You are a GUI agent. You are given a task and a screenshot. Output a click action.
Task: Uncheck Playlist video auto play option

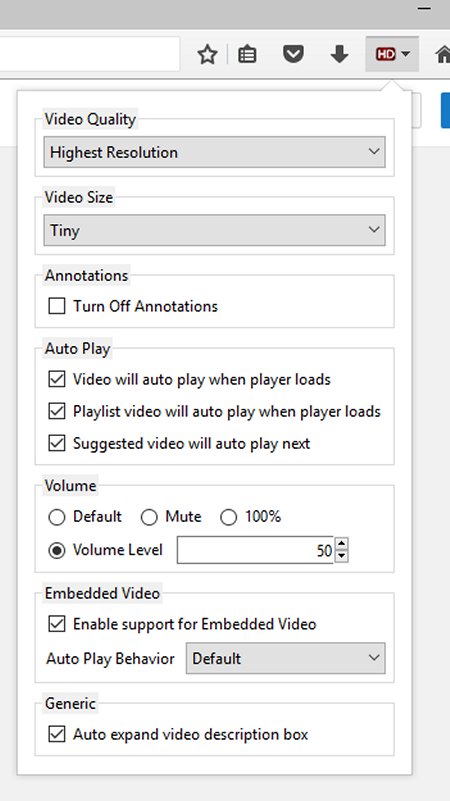tap(57, 411)
